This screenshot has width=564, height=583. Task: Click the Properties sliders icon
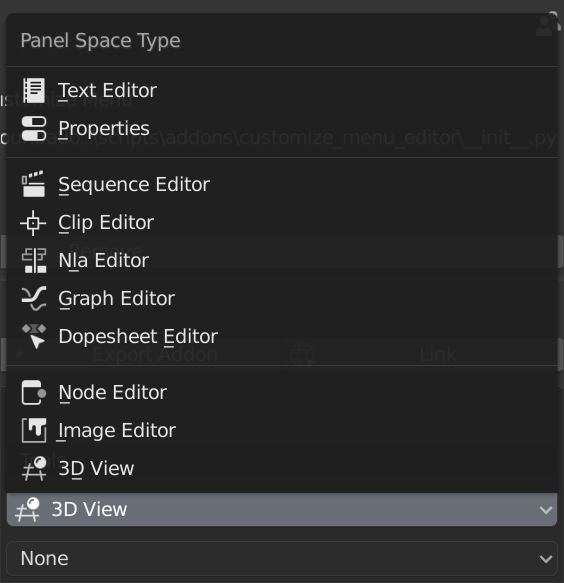coord(33,129)
